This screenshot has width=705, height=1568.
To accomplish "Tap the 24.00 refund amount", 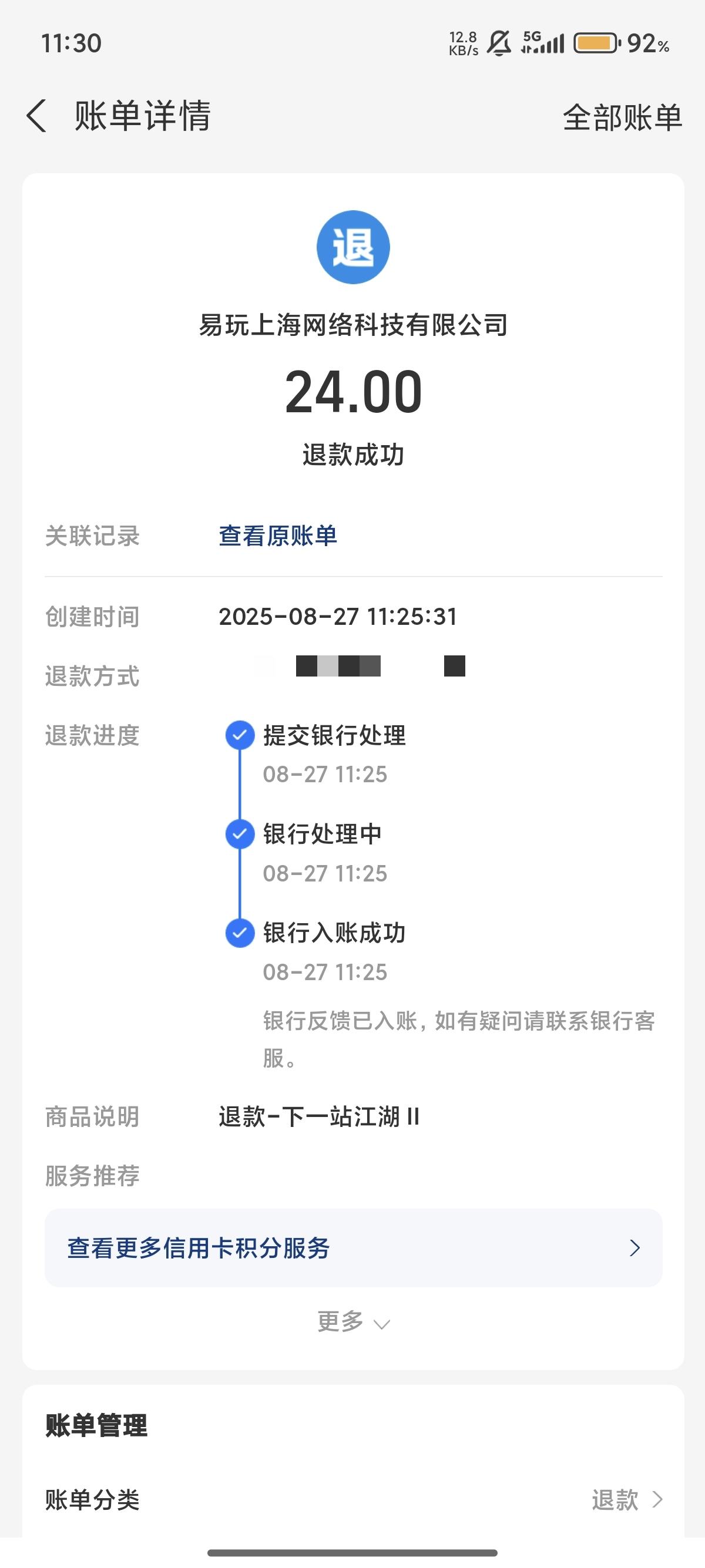I will [353, 392].
